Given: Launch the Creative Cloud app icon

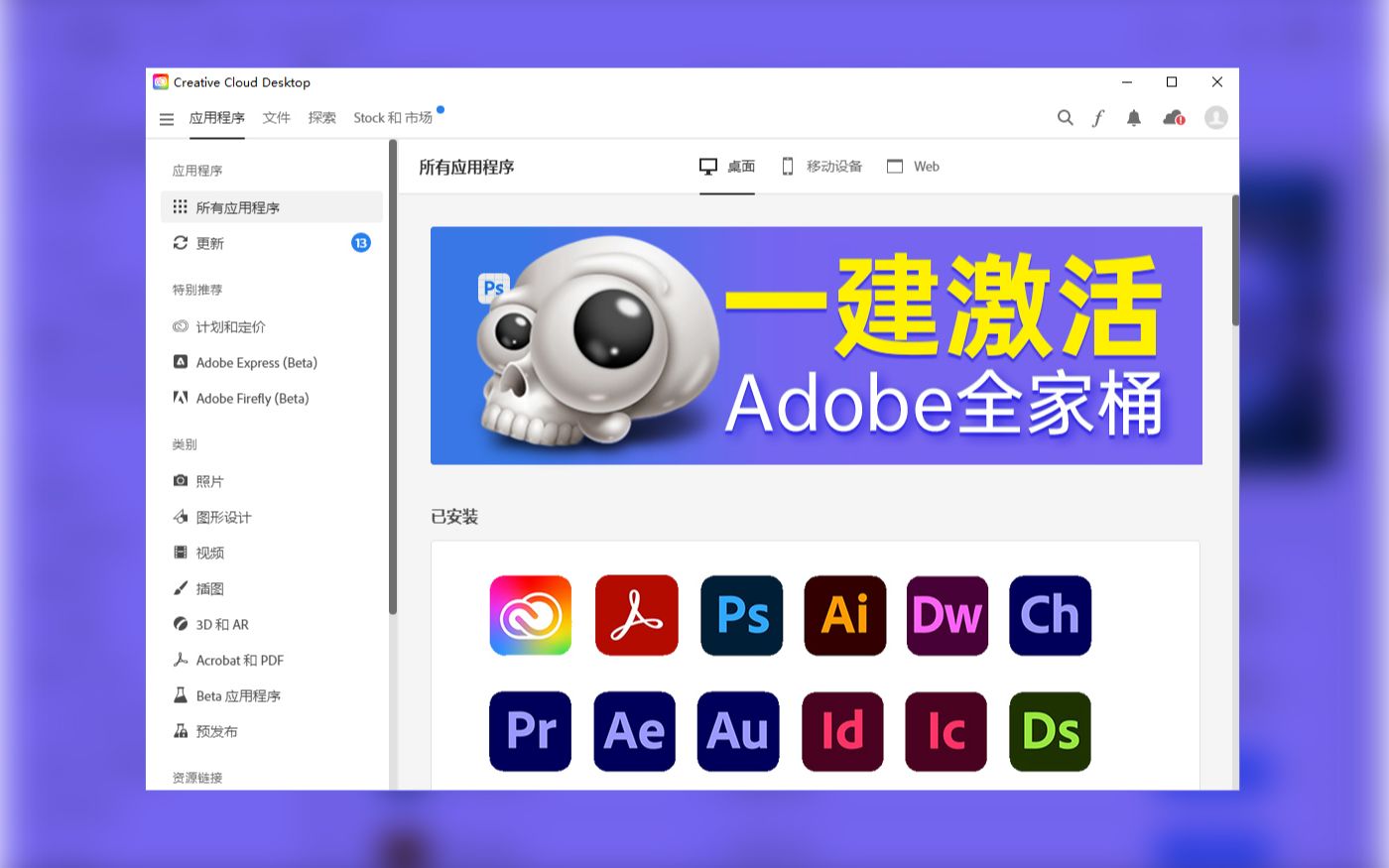Looking at the screenshot, I should coord(531,615).
